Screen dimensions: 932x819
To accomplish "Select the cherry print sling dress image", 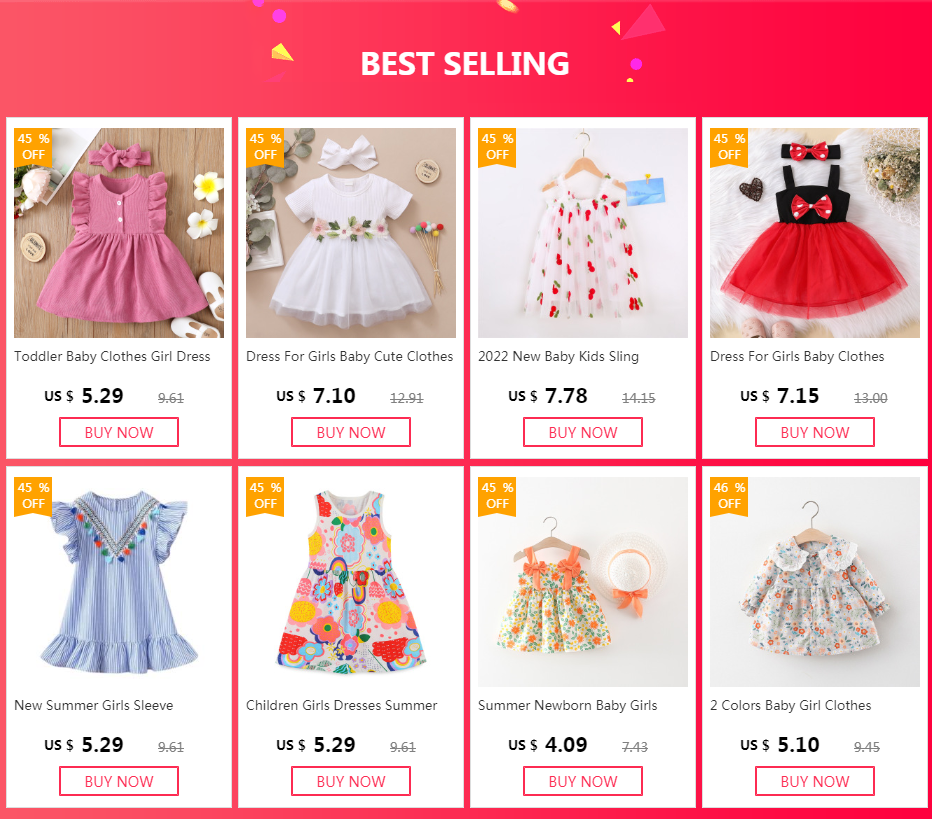I will click(582, 233).
